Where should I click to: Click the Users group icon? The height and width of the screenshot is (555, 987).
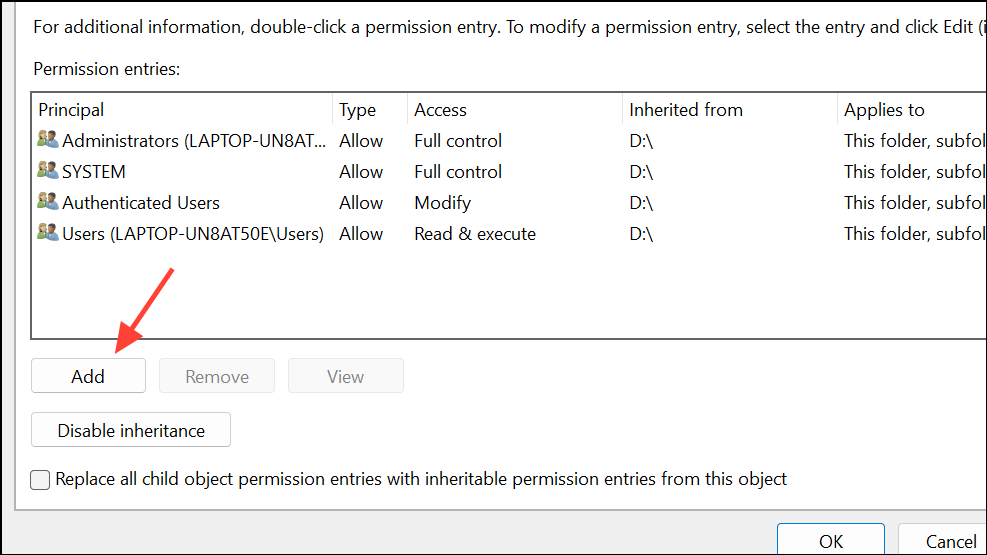pos(48,234)
